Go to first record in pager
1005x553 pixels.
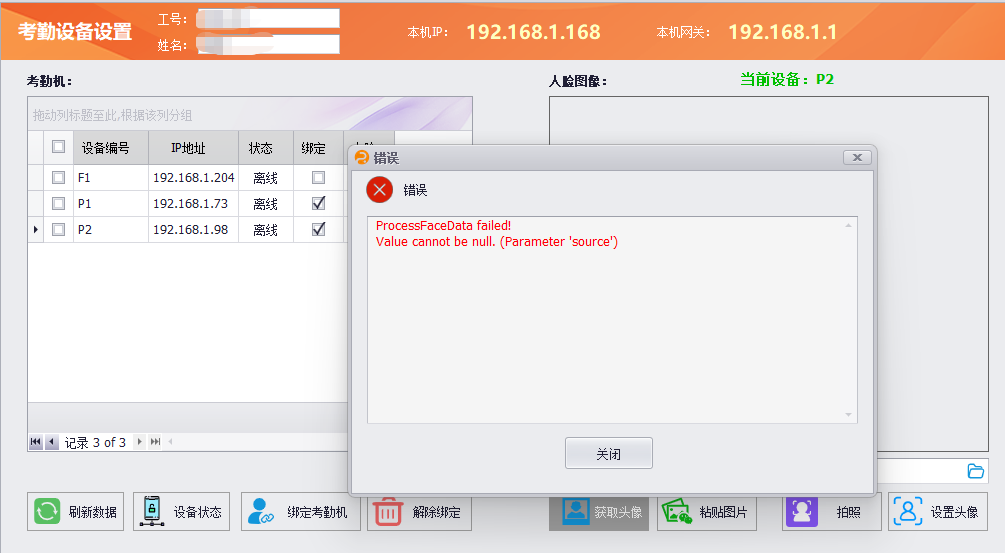pyautogui.click(x=36, y=442)
